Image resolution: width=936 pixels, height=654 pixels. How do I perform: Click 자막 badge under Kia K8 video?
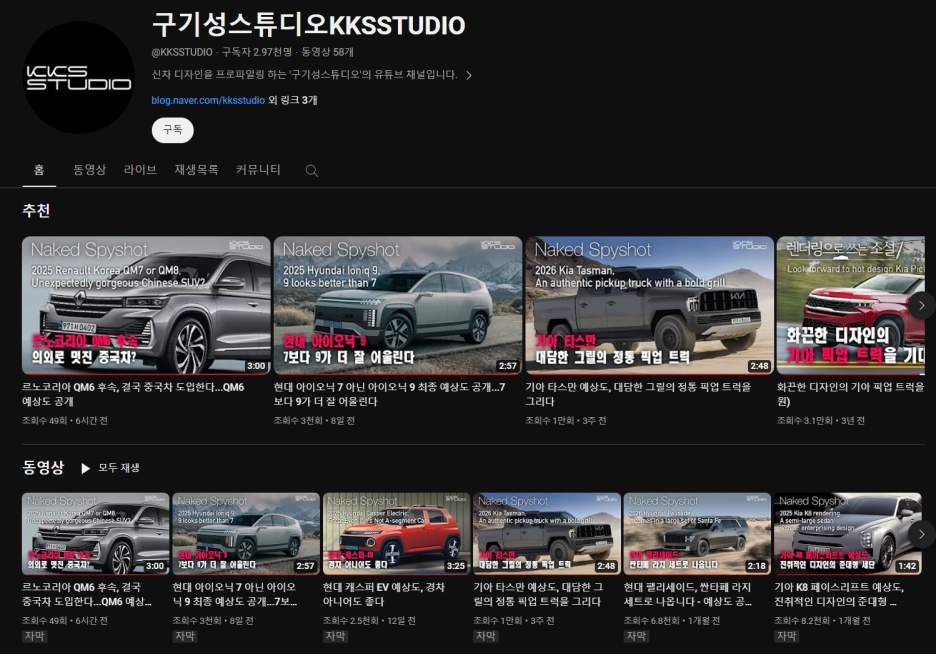(786, 636)
